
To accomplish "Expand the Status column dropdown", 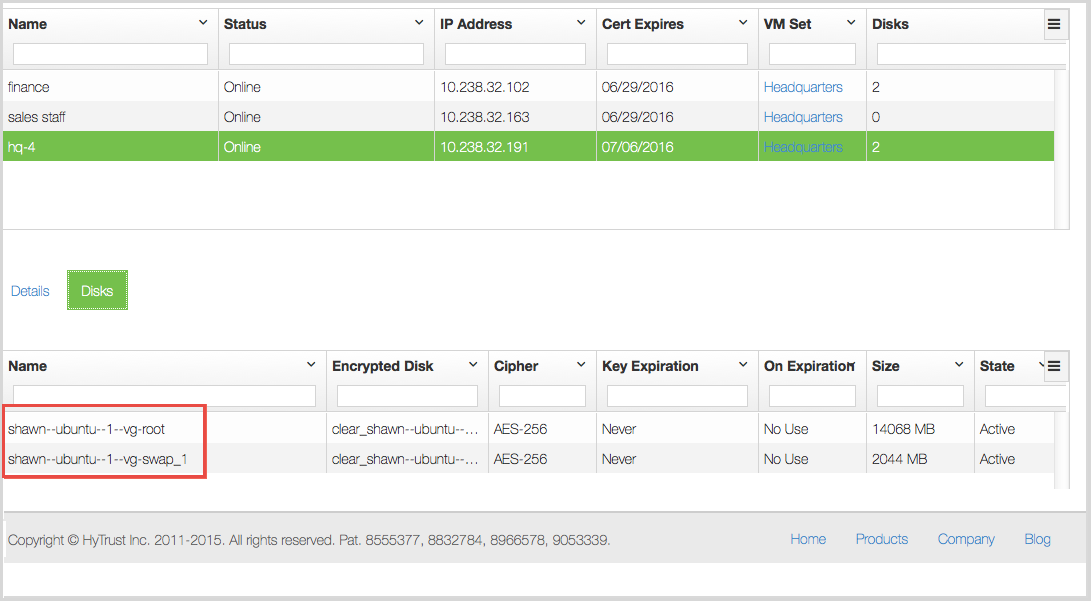I will pyautogui.click(x=421, y=22).
